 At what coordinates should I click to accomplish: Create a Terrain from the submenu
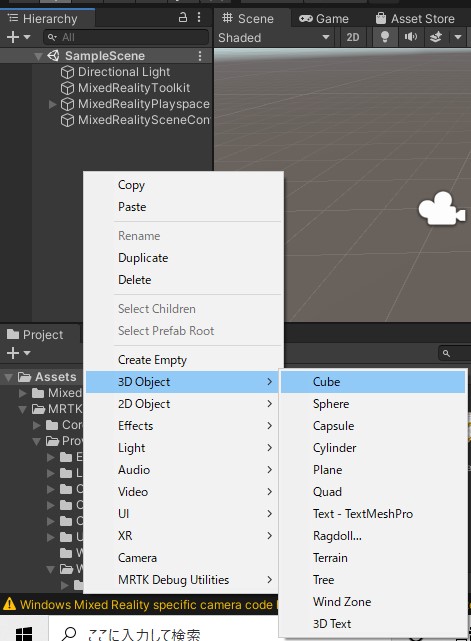pos(372,558)
